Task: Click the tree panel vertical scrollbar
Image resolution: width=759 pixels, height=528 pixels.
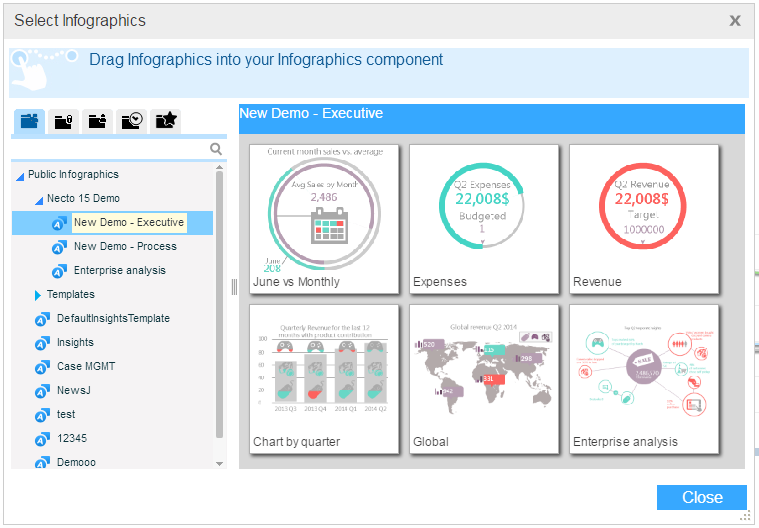Action: 220,300
